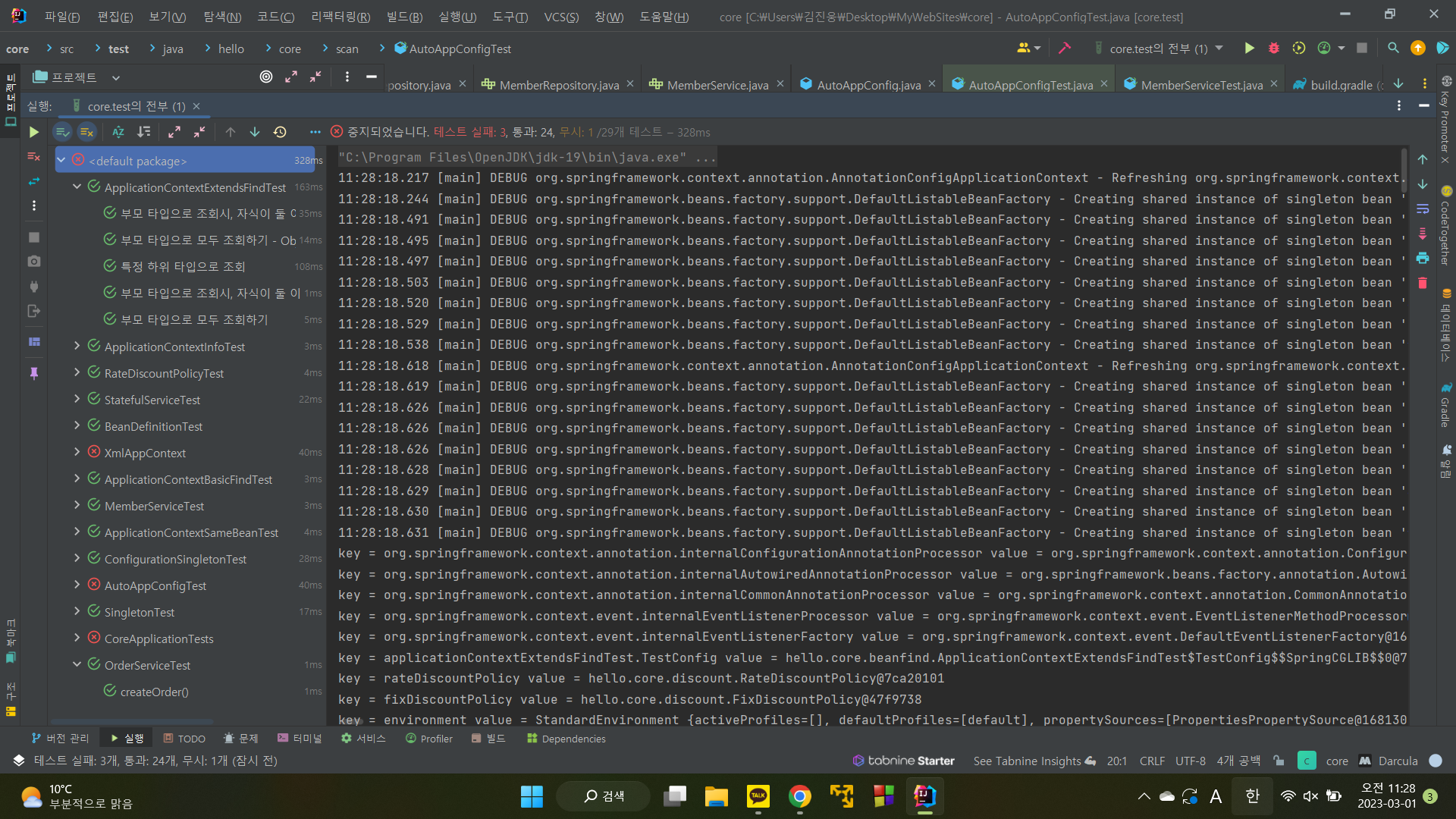Screen dimensions: 1456x819
Task: Sort test results by duration
Action: click(143, 132)
